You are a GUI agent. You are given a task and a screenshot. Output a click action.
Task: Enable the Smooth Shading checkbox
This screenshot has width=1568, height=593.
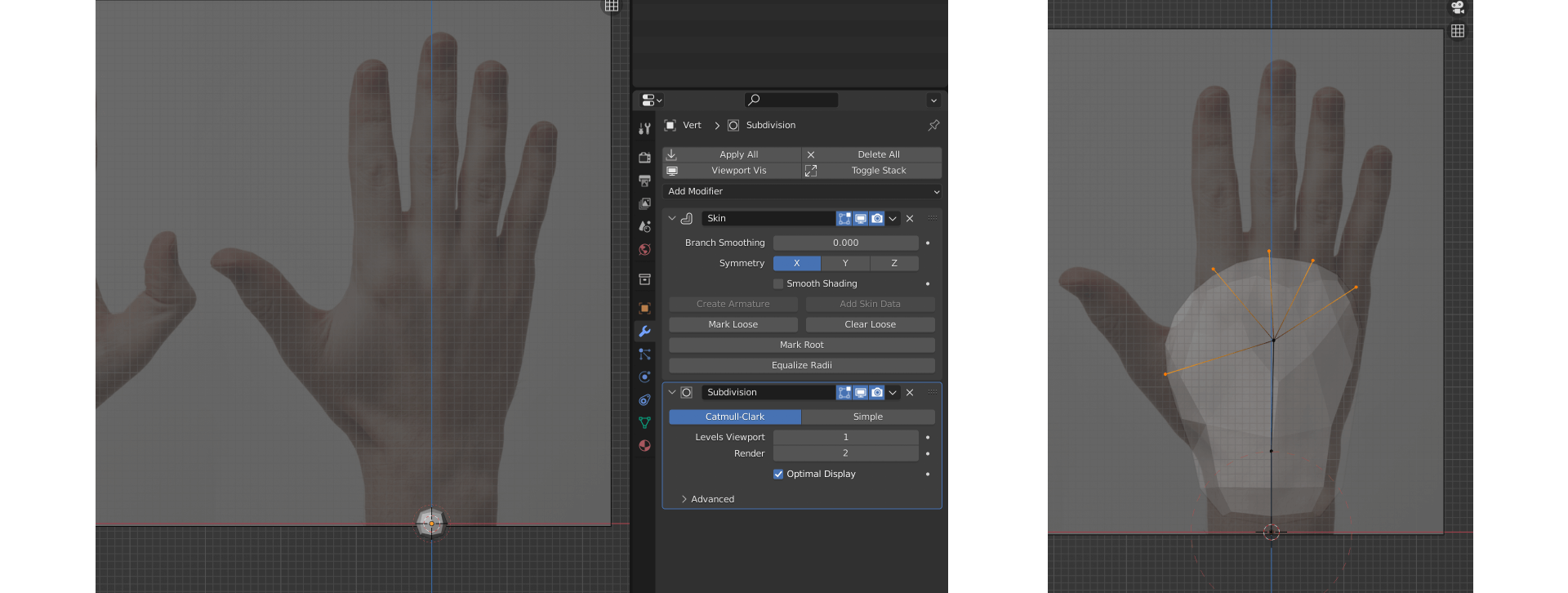(778, 283)
